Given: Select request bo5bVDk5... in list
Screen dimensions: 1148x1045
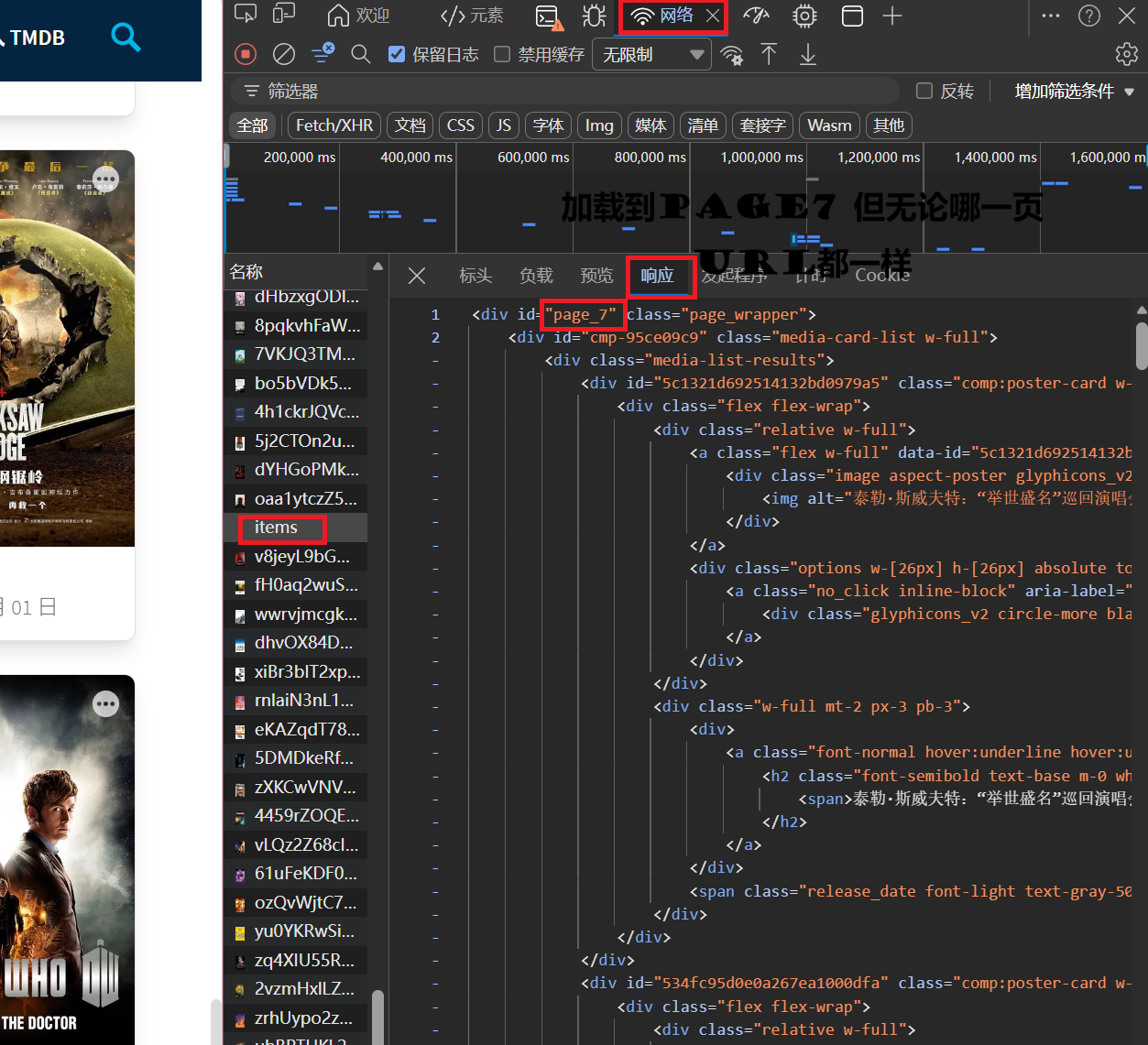Looking at the screenshot, I should click(x=296, y=384).
